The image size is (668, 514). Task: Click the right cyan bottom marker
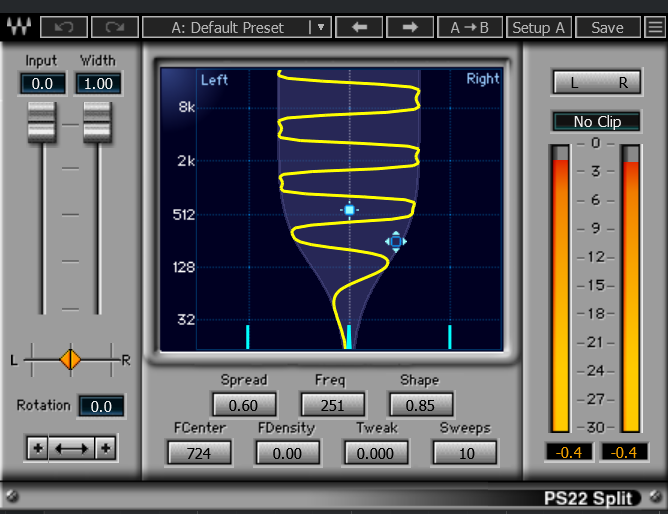coord(449,337)
